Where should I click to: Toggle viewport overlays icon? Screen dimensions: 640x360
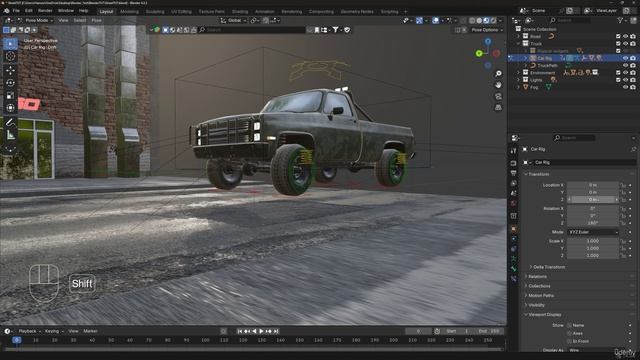436,20
